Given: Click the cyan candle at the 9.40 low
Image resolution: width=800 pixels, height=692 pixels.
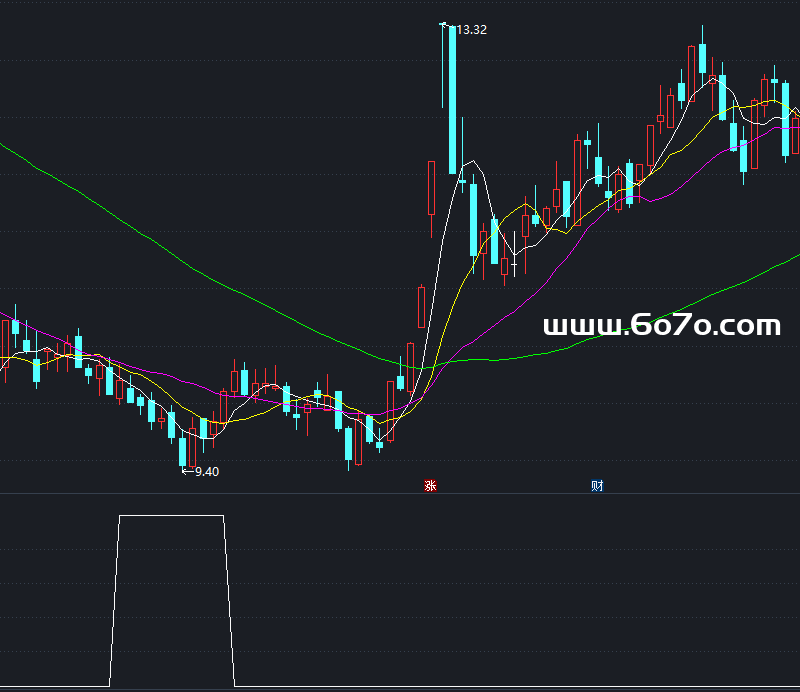Looking at the screenshot, I should click(182, 451).
